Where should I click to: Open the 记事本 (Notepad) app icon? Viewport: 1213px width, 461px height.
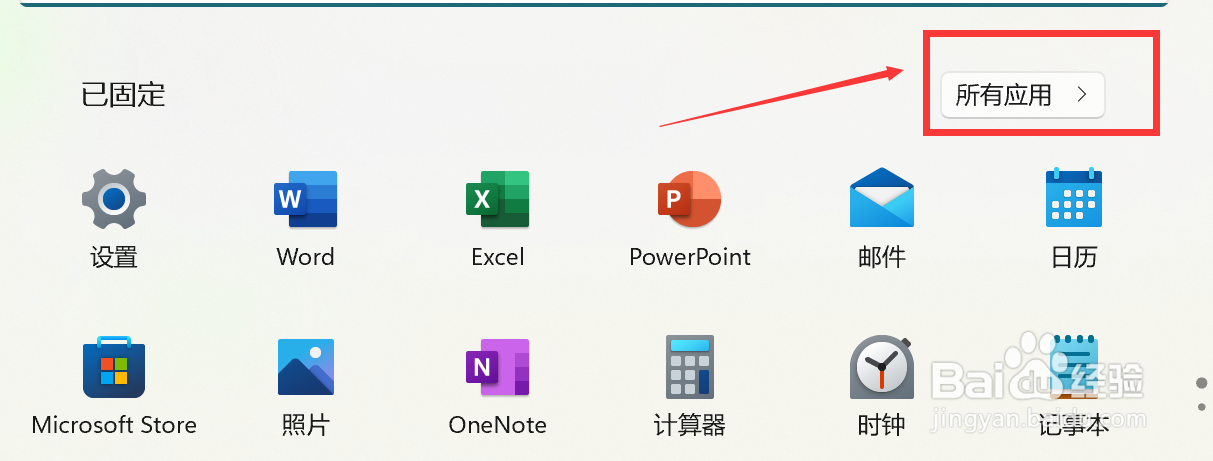click(x=1073, y=367)
